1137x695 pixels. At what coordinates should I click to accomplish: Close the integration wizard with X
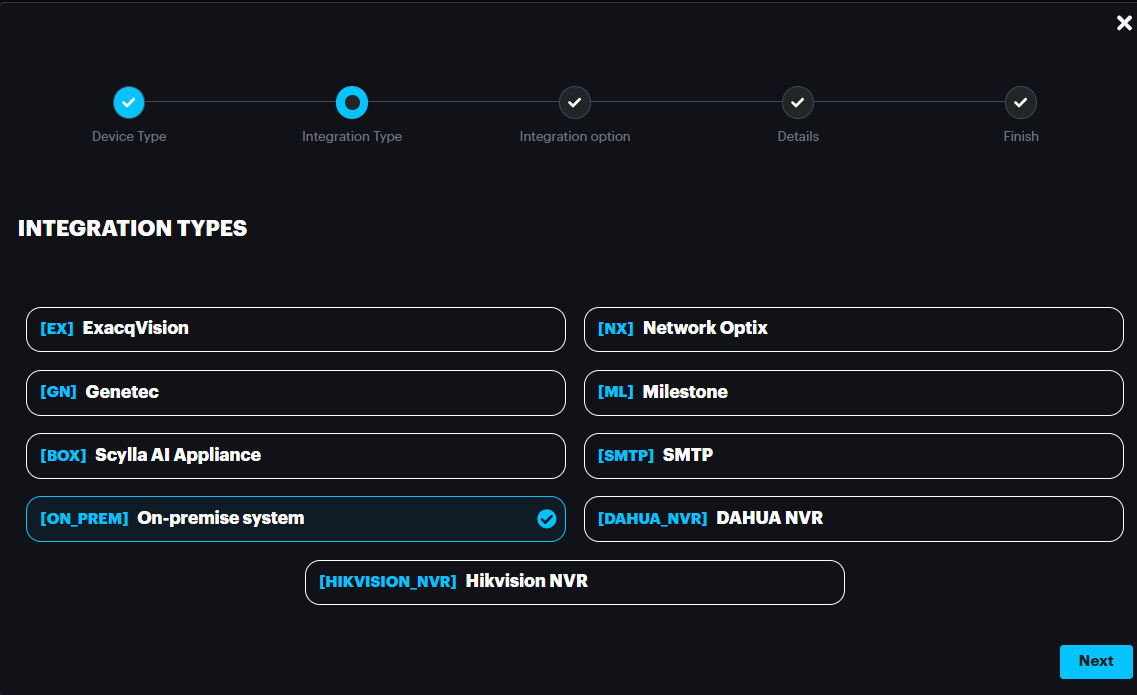coord(1124,23)
